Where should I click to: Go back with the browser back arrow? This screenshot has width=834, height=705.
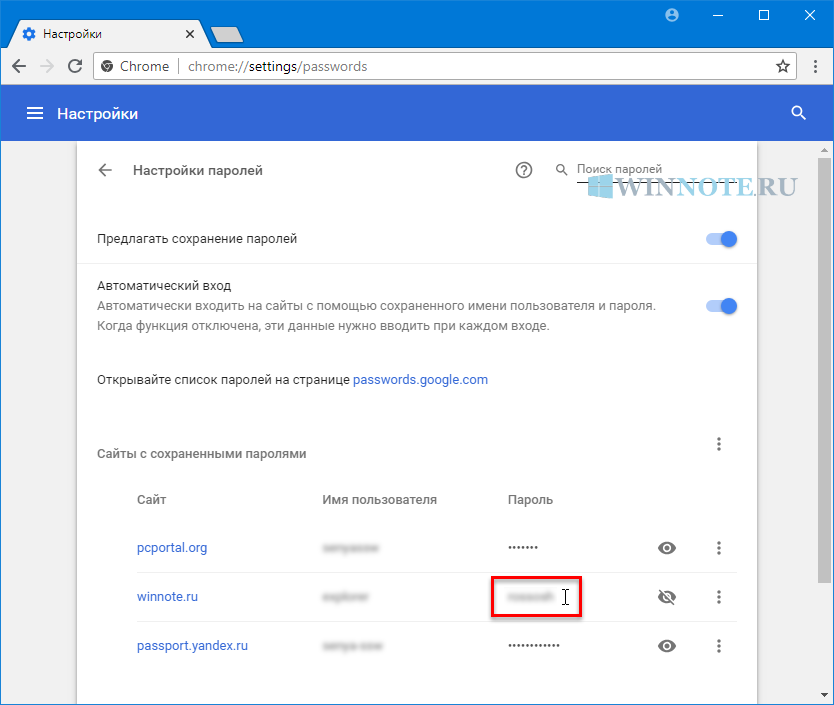click(x=19, y=66)
